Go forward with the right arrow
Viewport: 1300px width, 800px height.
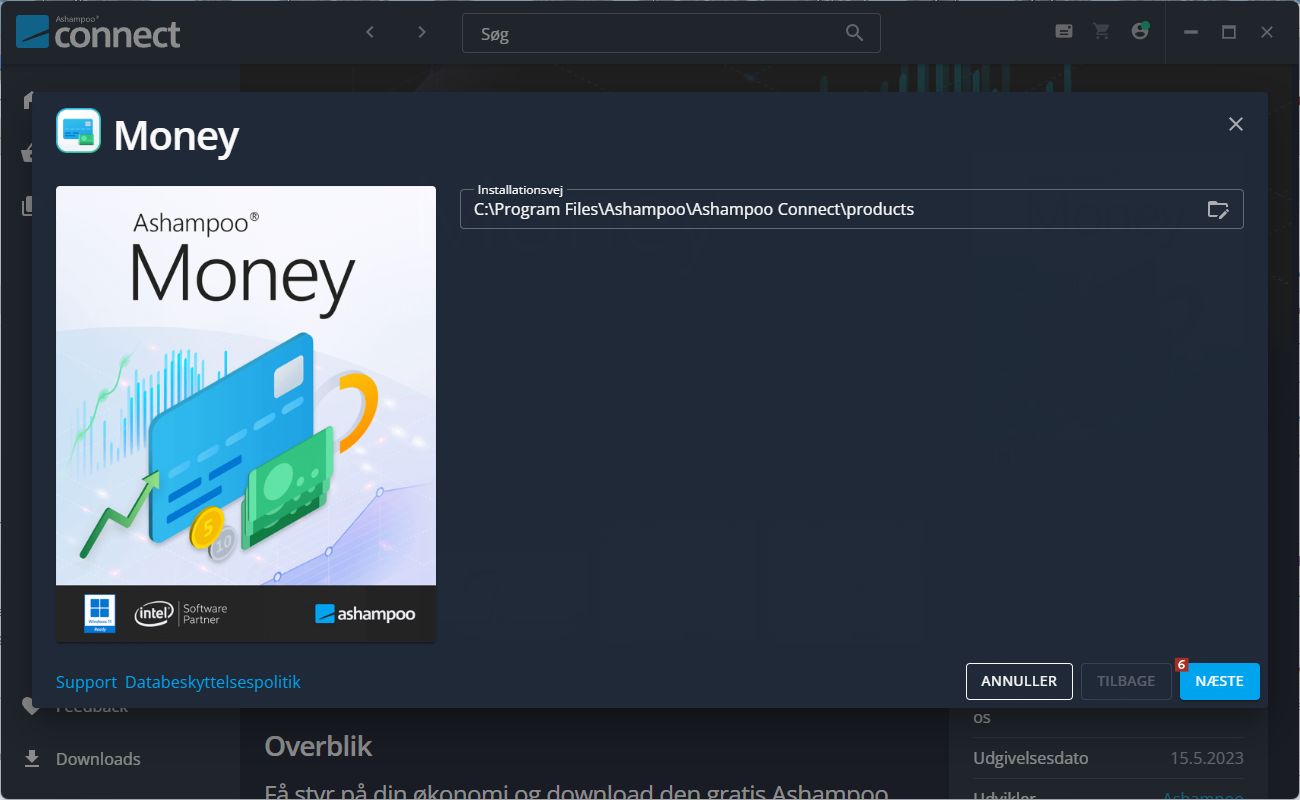[x=422, y=32]
